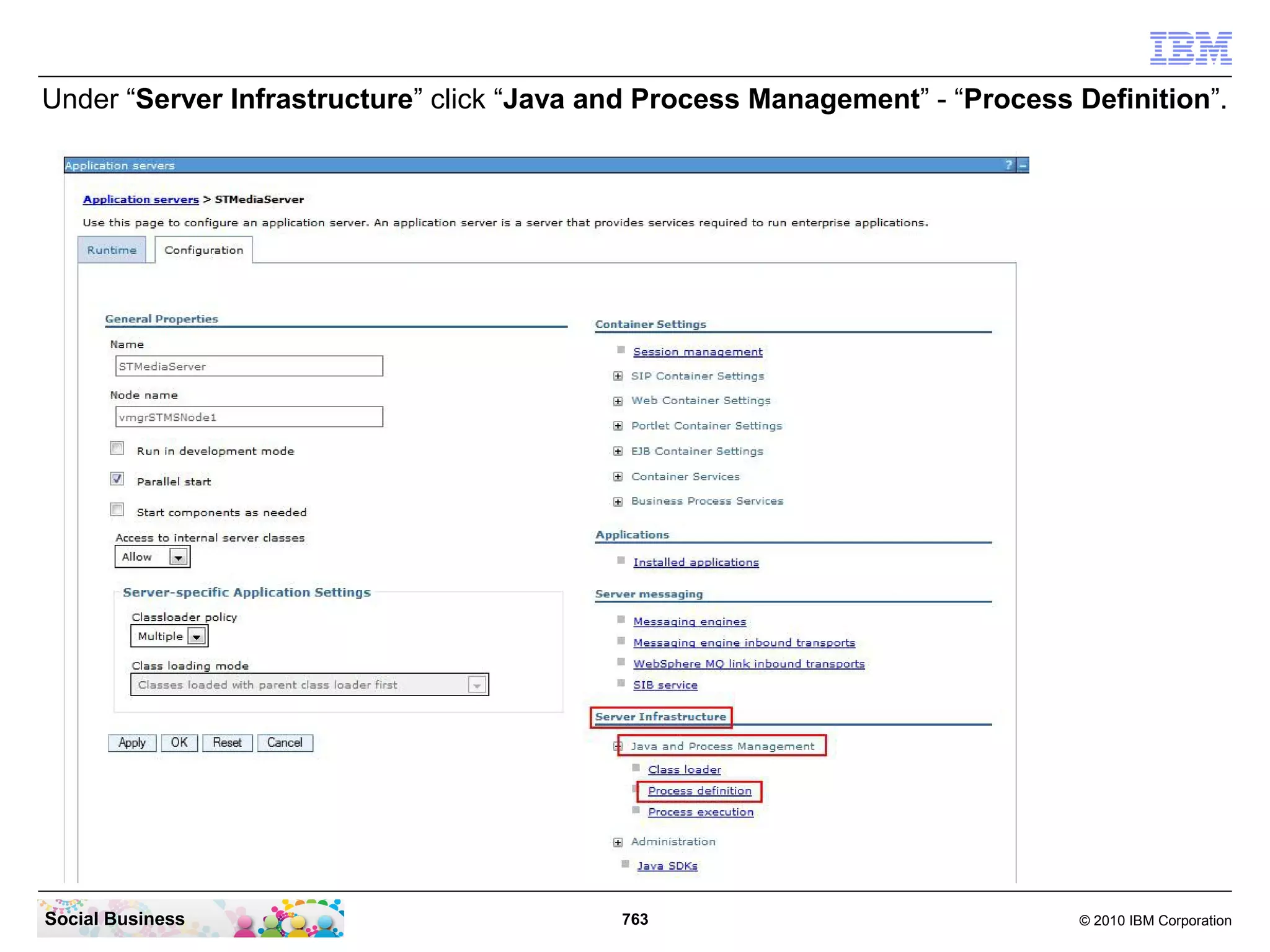This screenshot has width=1270, height=952.
Task: Open the Messaging engines link
Action: [x=690, y=621]
